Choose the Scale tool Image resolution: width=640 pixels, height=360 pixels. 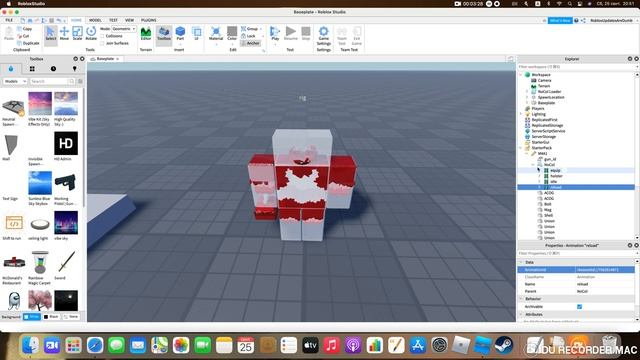pos(77,33)
